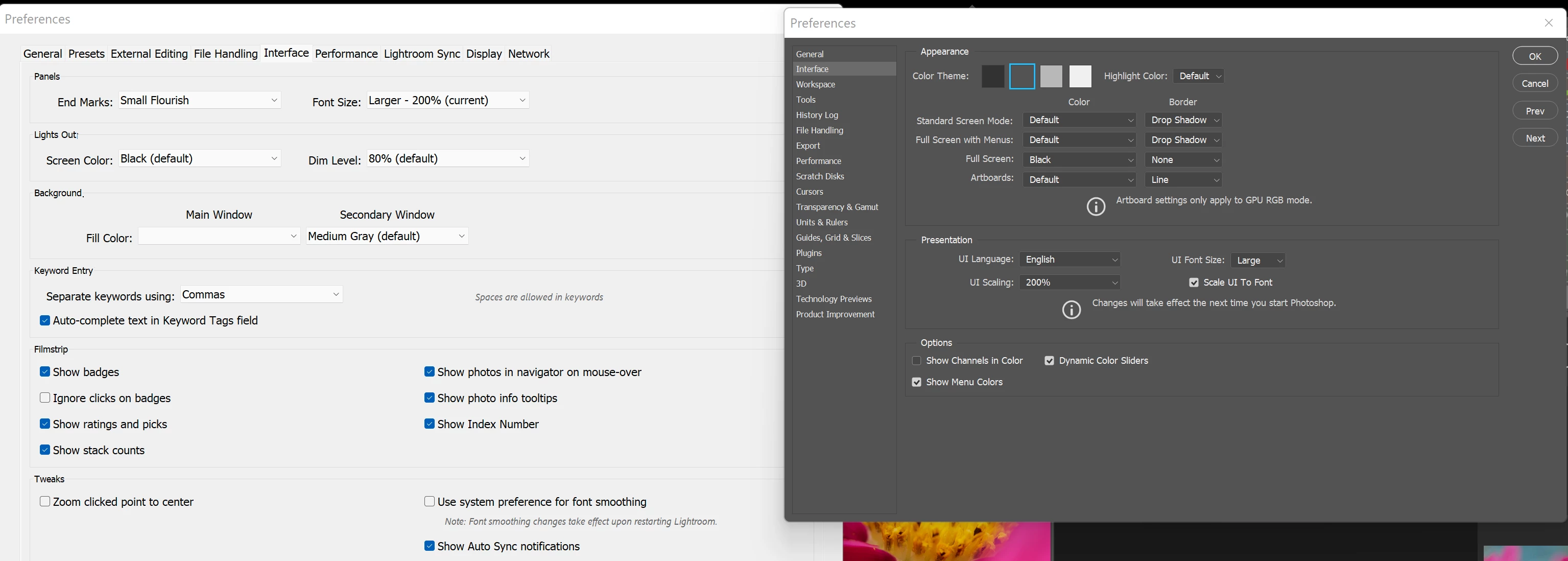Image resolution: width=1568 pixels, height=561 pixels.
Task: Open the Font Size Larger 200% dropdown
Action: pyautogui.click(x=447, y=101)
